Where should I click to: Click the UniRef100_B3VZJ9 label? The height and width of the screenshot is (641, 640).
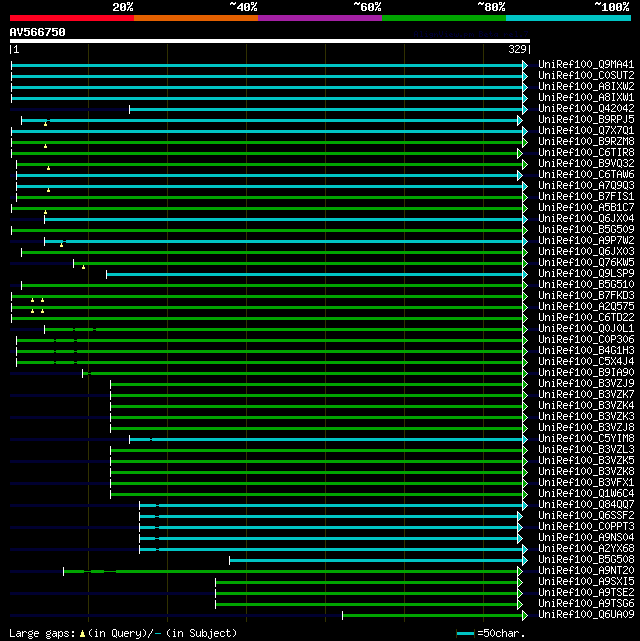[586, 383]
